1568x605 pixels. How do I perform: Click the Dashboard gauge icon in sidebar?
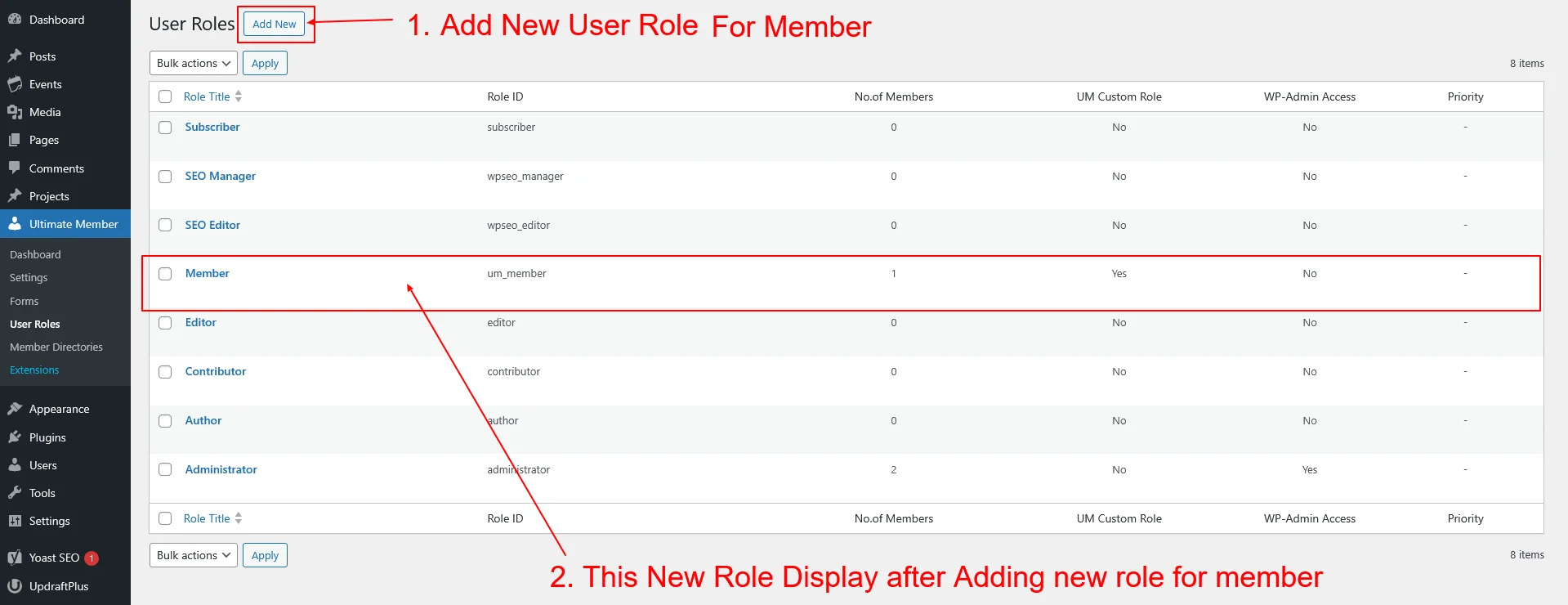click(15, 20)
